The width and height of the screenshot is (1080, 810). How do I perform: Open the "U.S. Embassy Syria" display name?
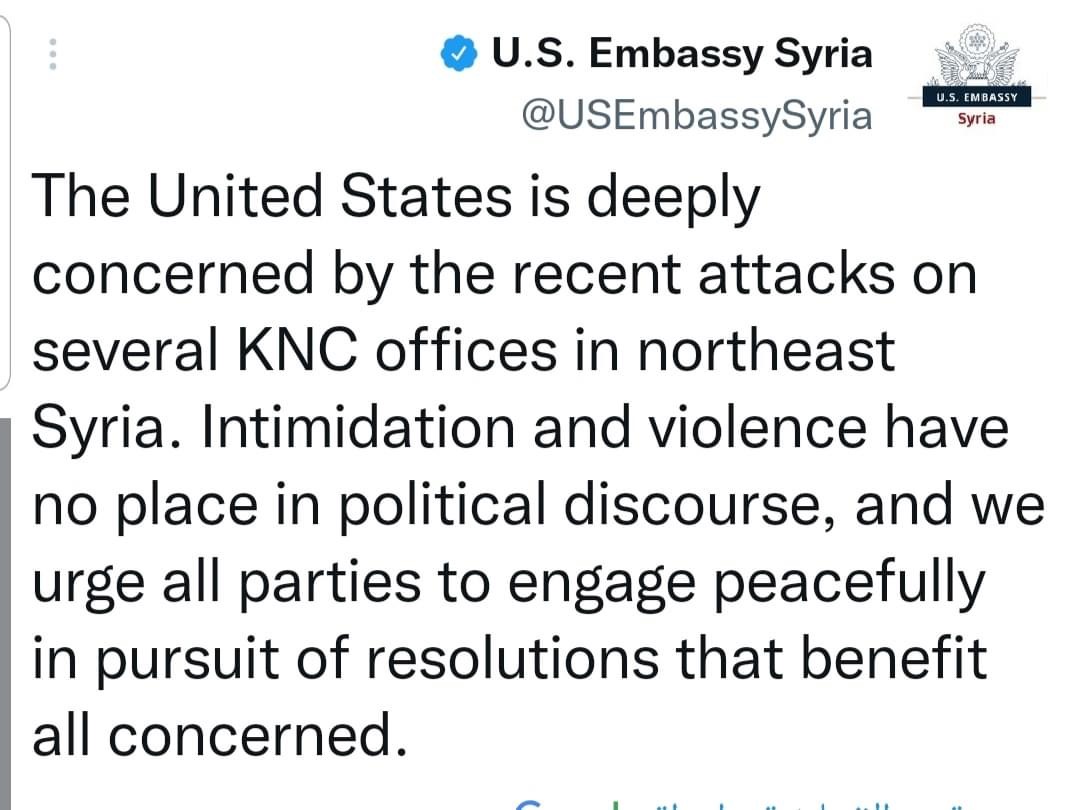(x=682, y=54)
